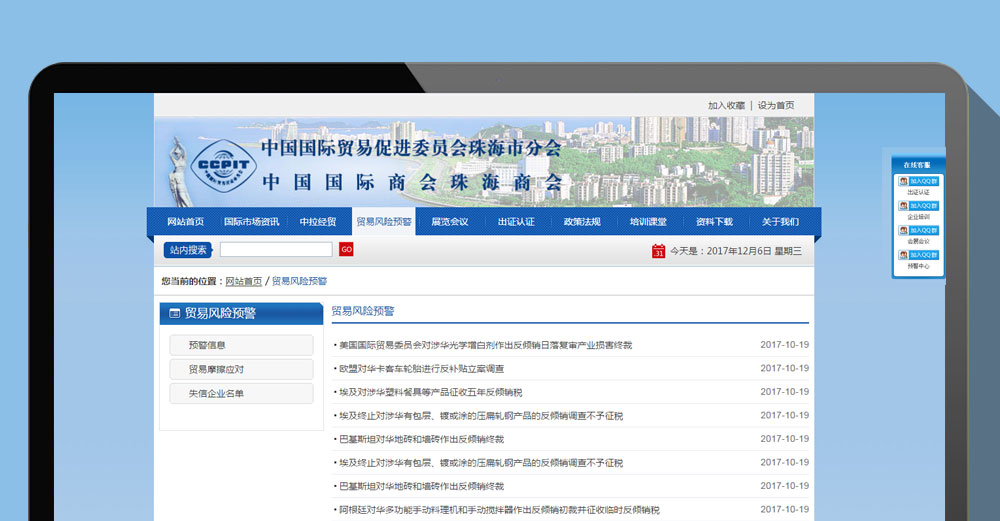The width and height of the screenshot is (1000, 521).
Task: Select the 贸易风险预警 navigation tab
Action: (x=383, y=221)
